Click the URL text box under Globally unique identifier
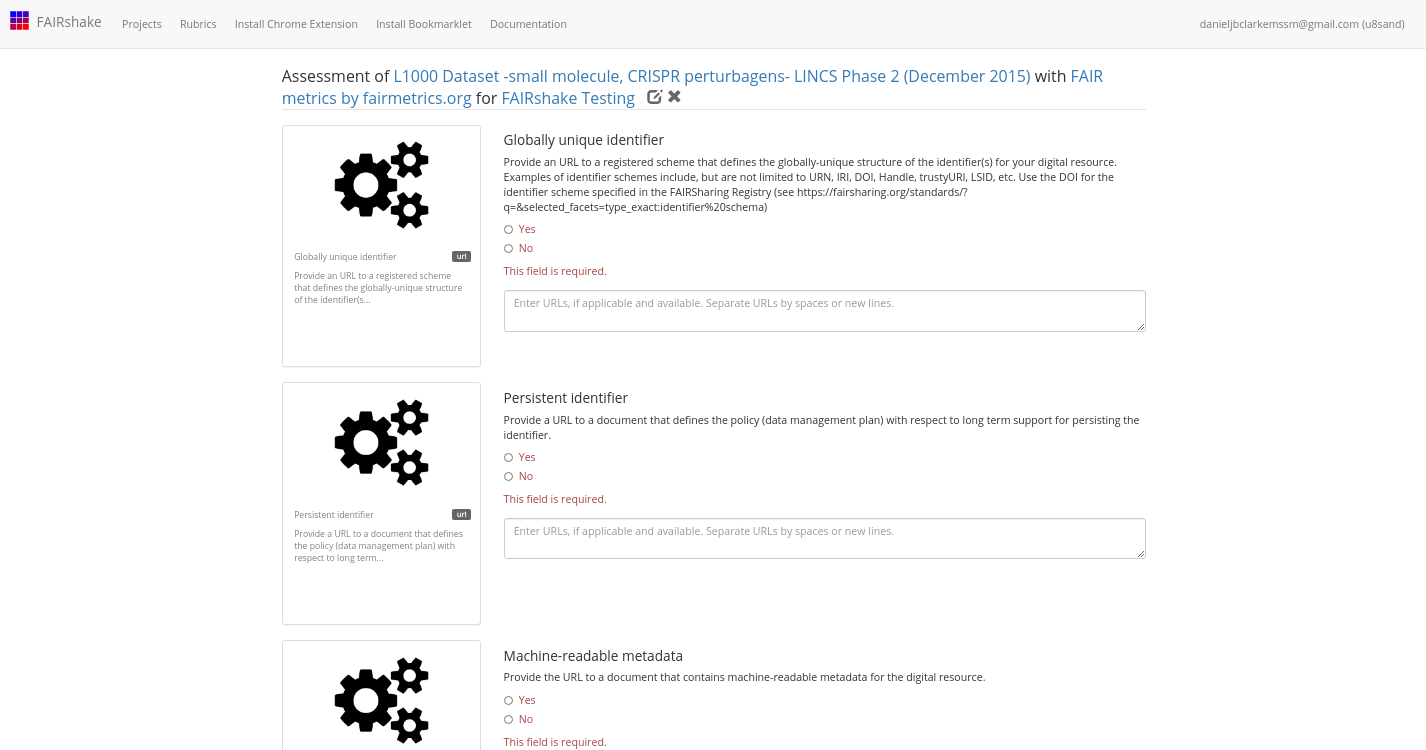Screen dimensions: 1426x750 824,311
